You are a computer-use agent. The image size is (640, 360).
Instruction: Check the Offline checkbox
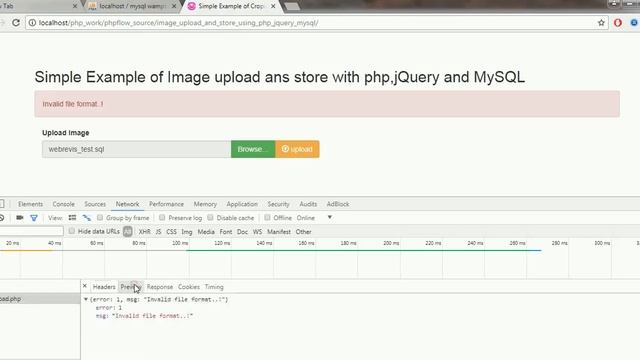point(267,218)
